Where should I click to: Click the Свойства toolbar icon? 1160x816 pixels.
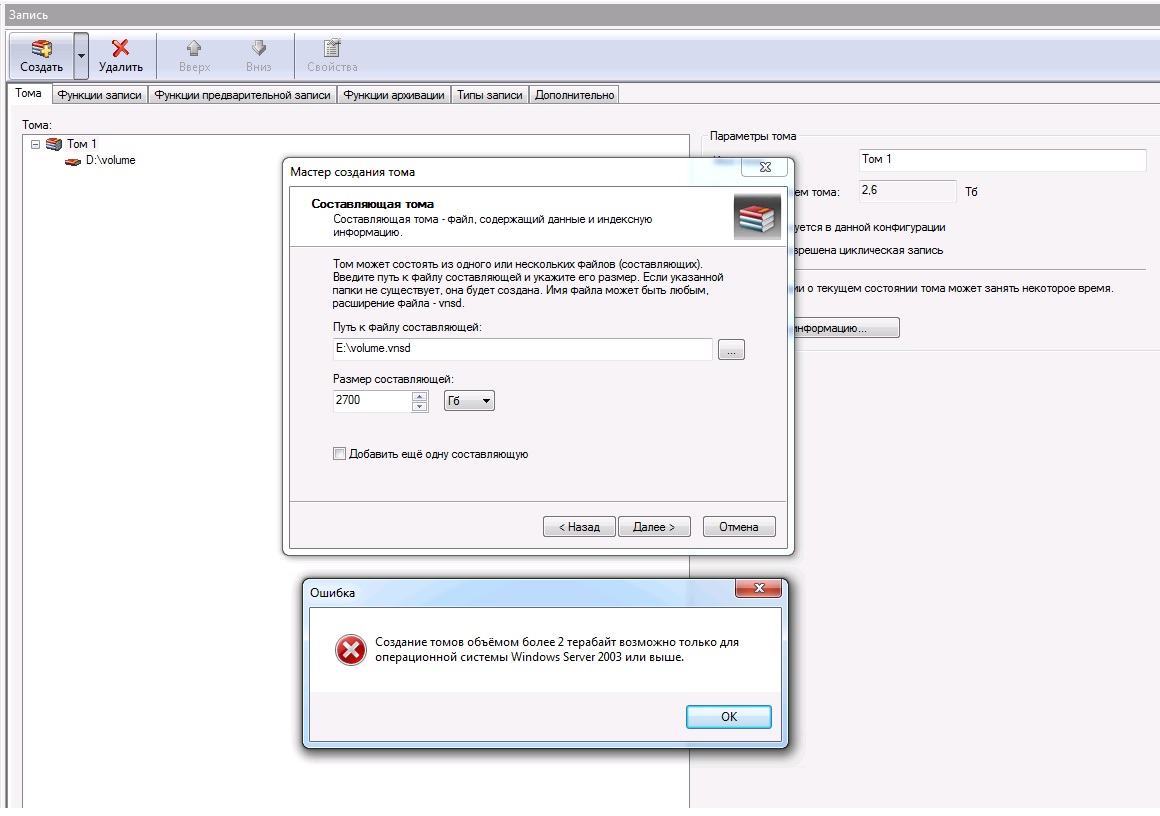332,49
